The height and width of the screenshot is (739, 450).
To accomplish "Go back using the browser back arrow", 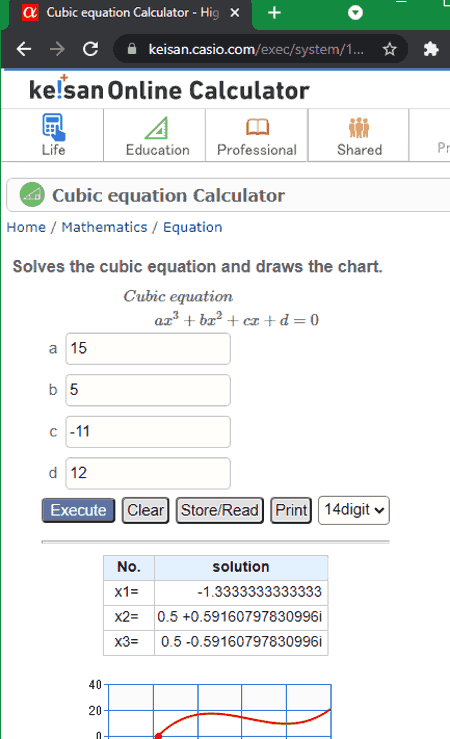I will click(24, 49).
